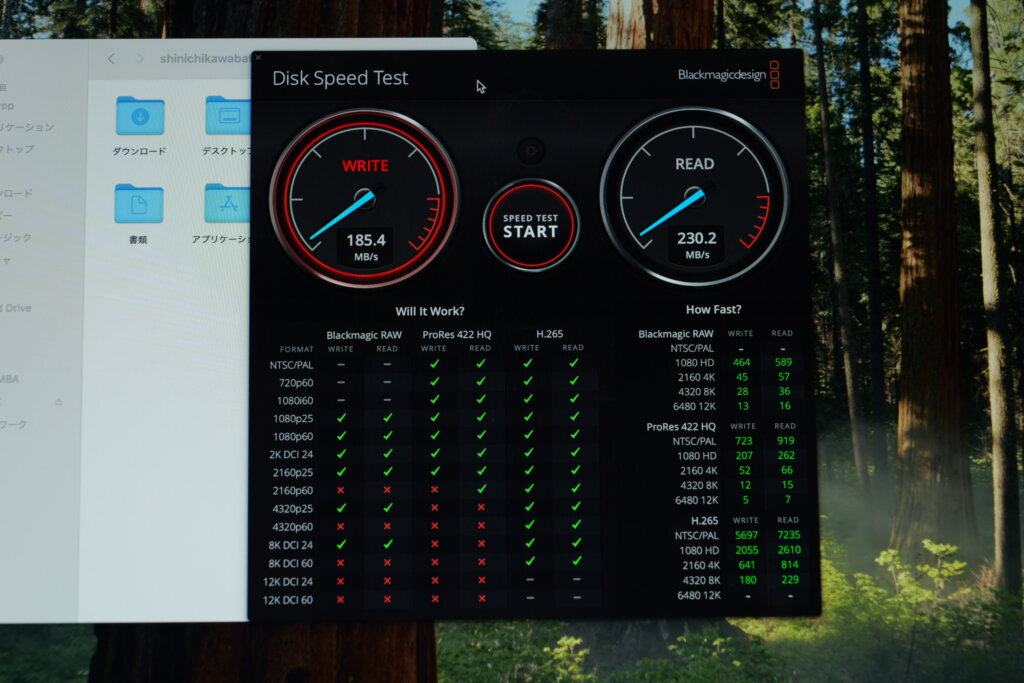Click the 180 H.265 write value
1024x683 pixels.
(x=748, y=580)
